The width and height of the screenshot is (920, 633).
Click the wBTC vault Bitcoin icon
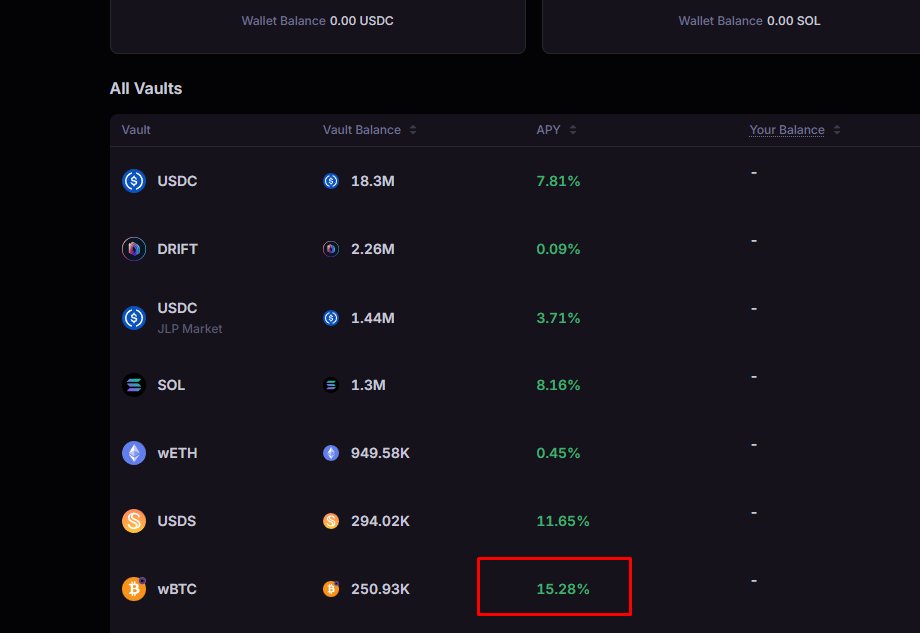pos(134,589)
